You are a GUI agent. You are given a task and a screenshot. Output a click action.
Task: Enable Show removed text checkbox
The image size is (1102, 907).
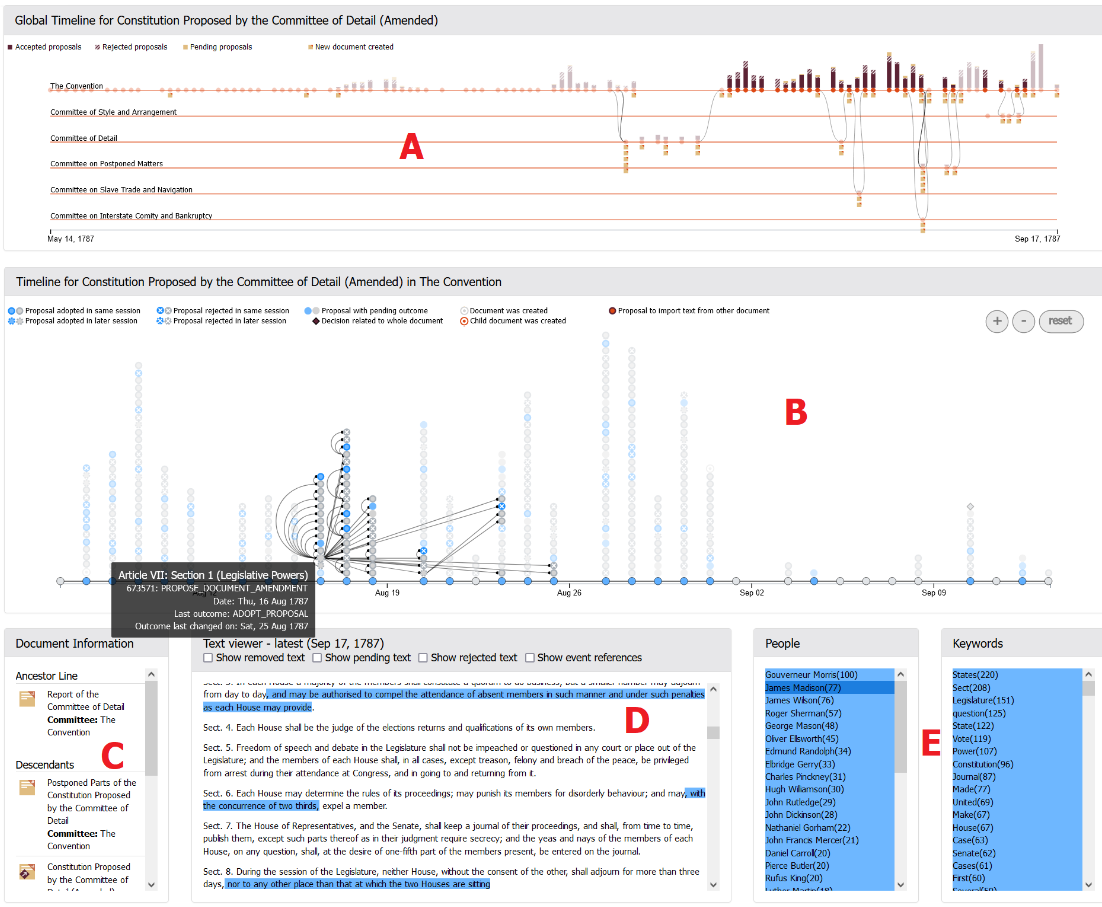point(208,658)
